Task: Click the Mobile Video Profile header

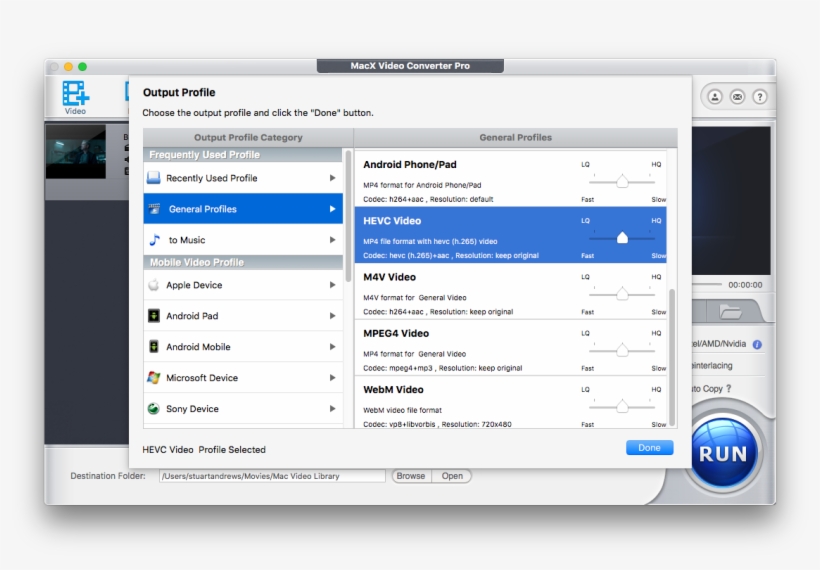Action: coord(243,262)
